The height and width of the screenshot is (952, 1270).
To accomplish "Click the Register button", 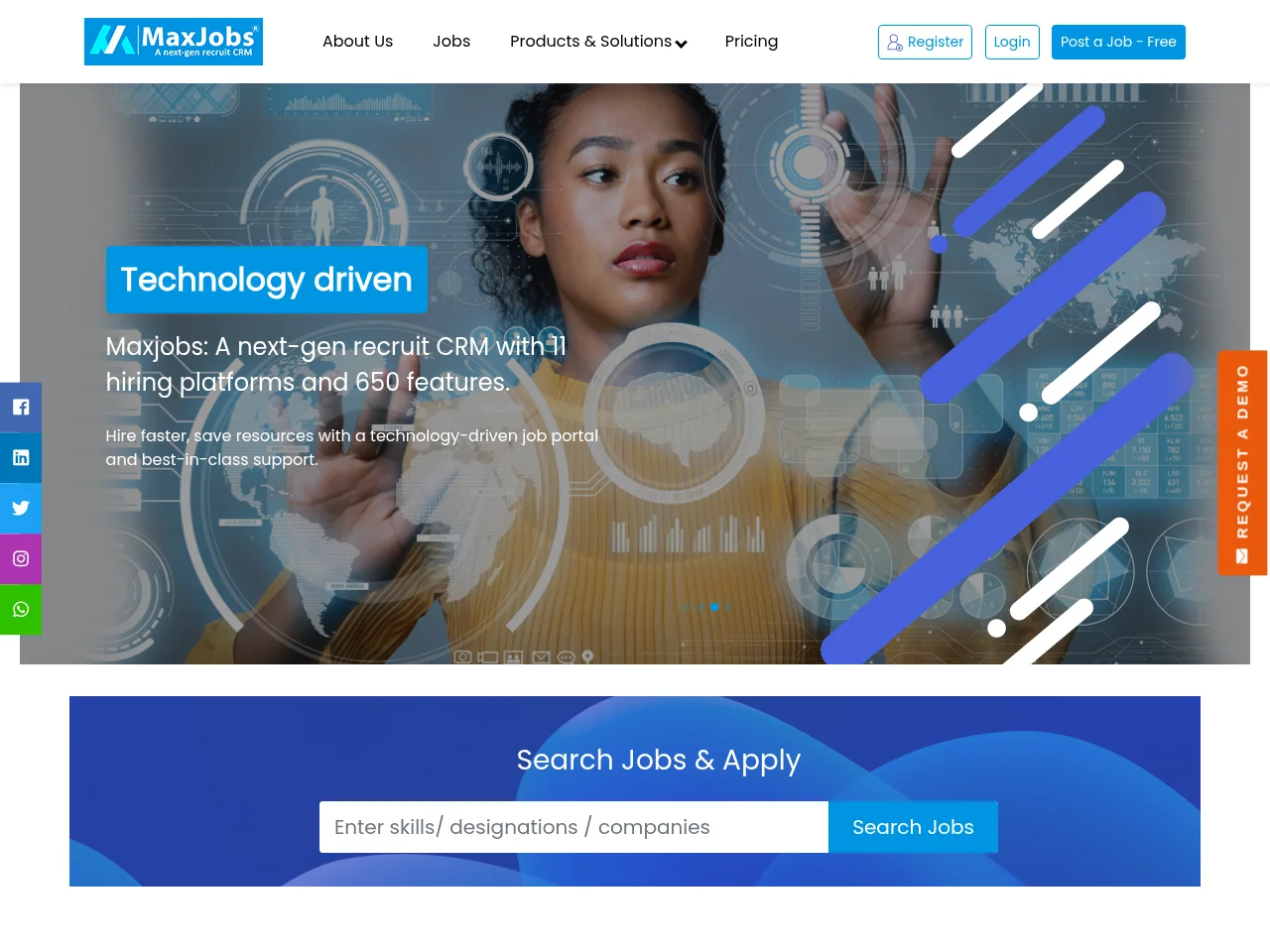I will (925, 42).
